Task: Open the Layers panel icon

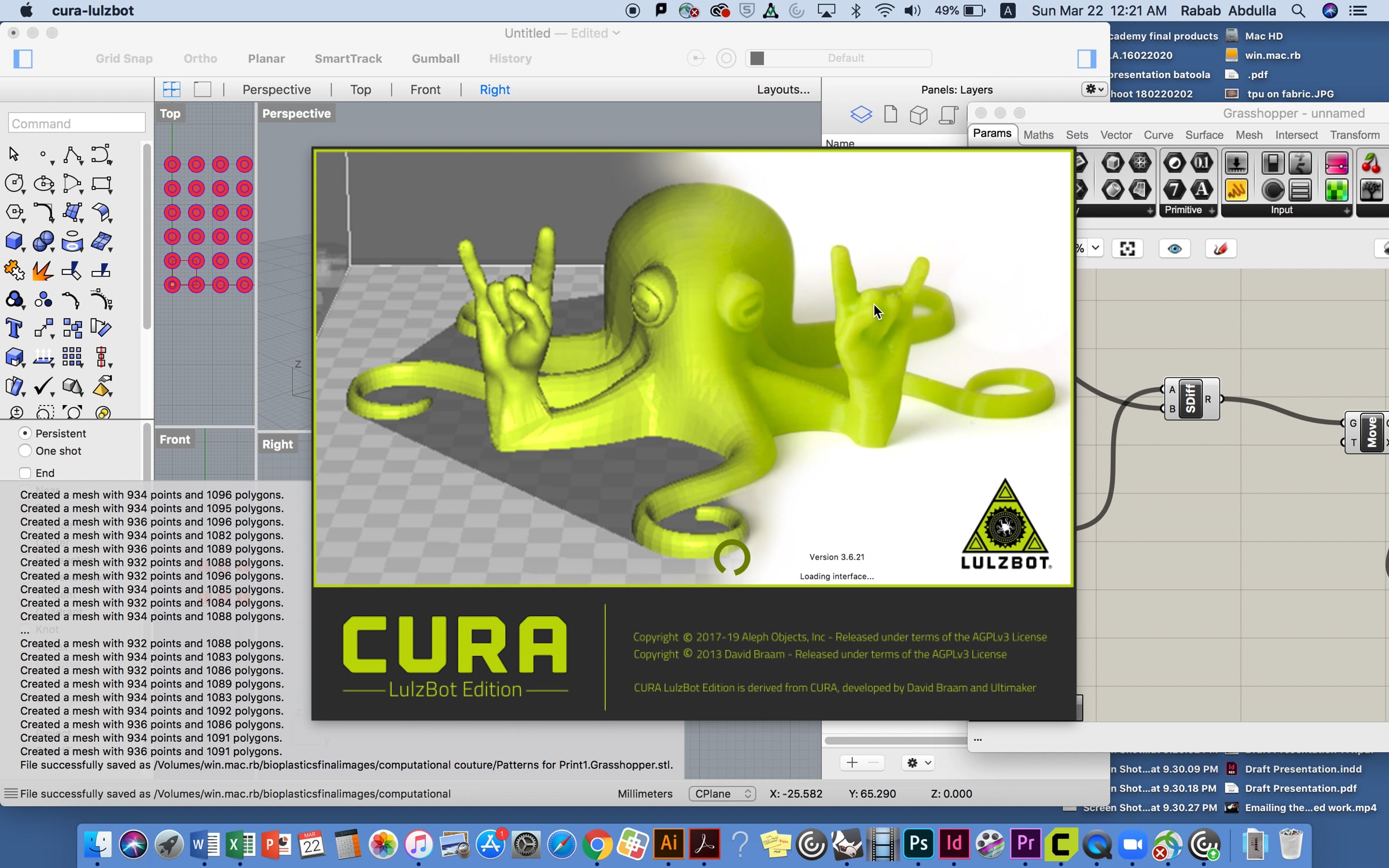Action: pos(861,115)
